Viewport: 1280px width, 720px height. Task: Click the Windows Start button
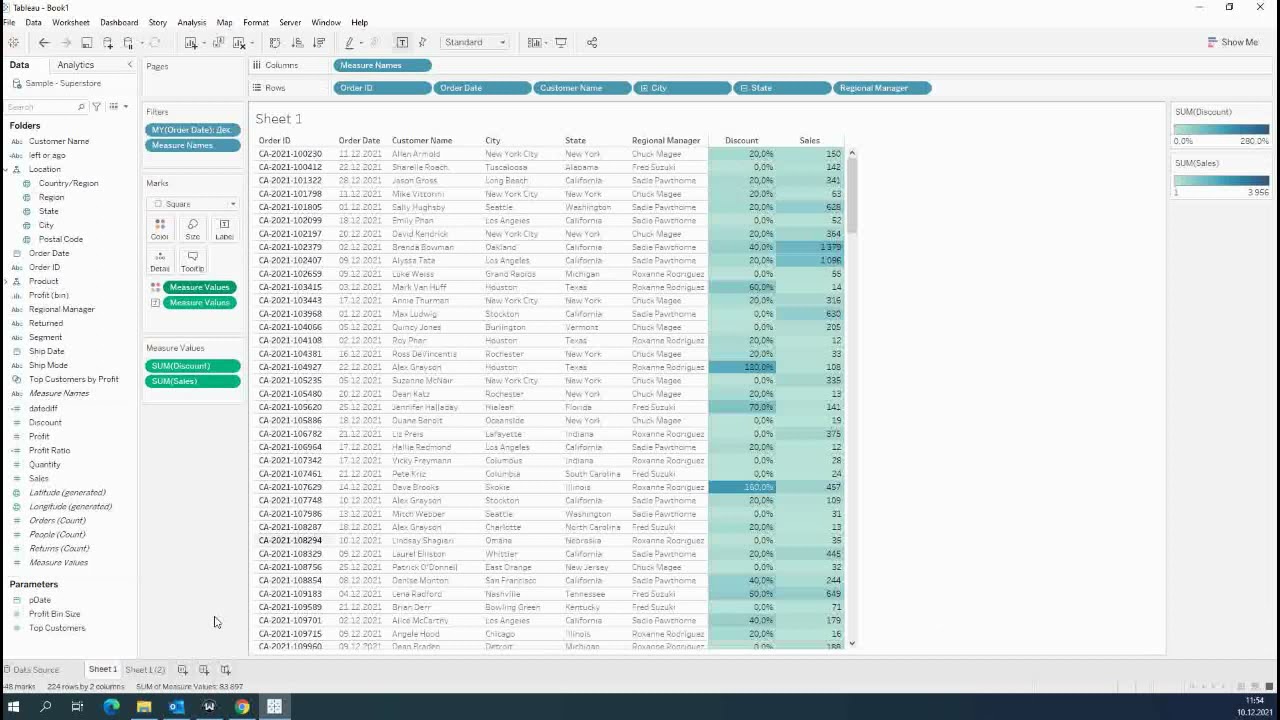pos(13,707)
